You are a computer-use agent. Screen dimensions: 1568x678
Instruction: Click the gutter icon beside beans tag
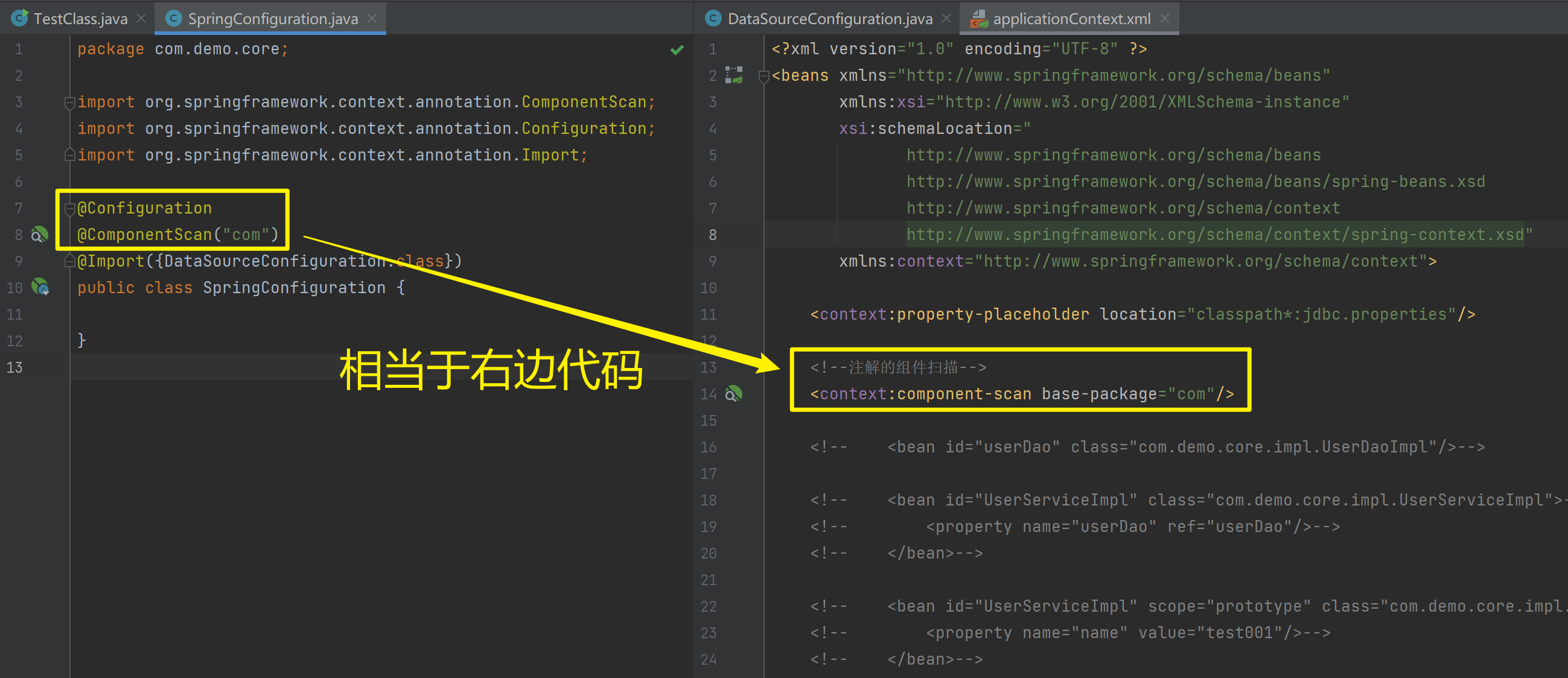point(734,75)
